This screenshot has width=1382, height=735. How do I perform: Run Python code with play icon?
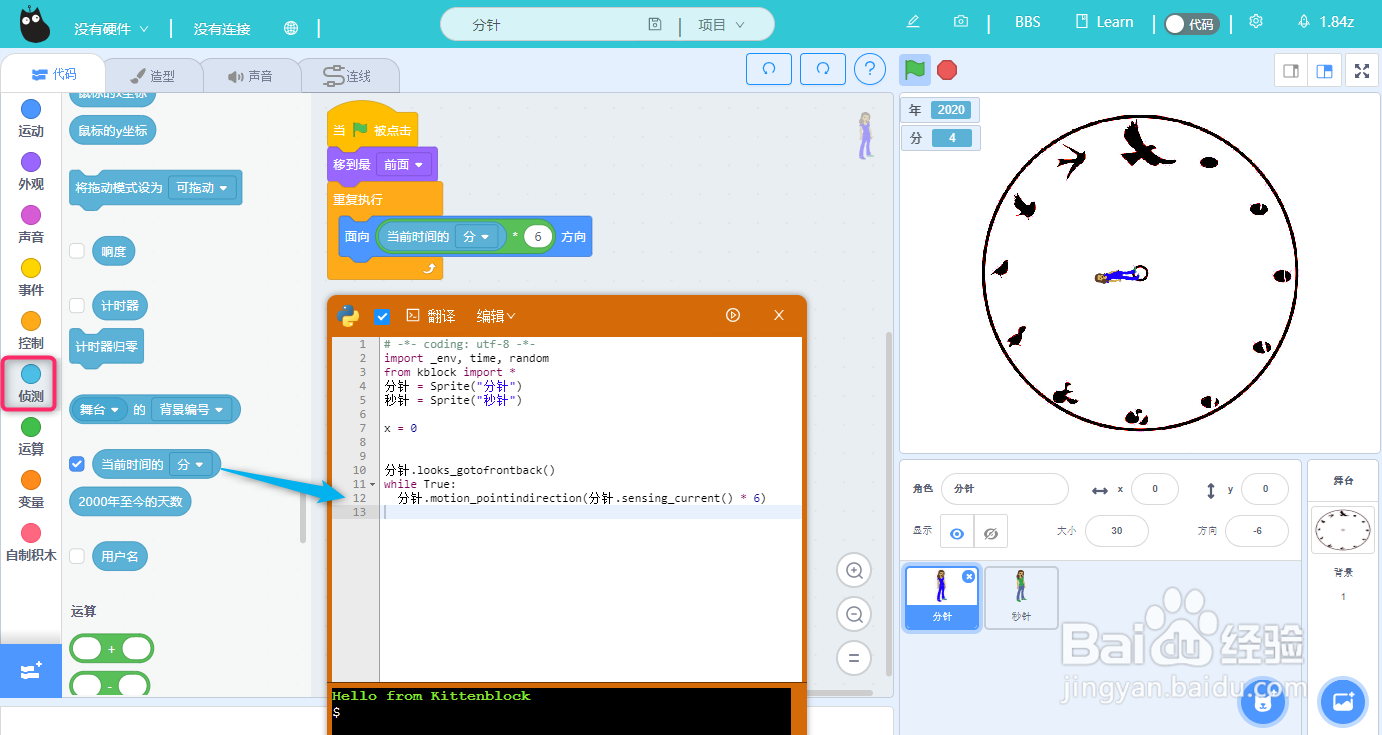point(733,315)
